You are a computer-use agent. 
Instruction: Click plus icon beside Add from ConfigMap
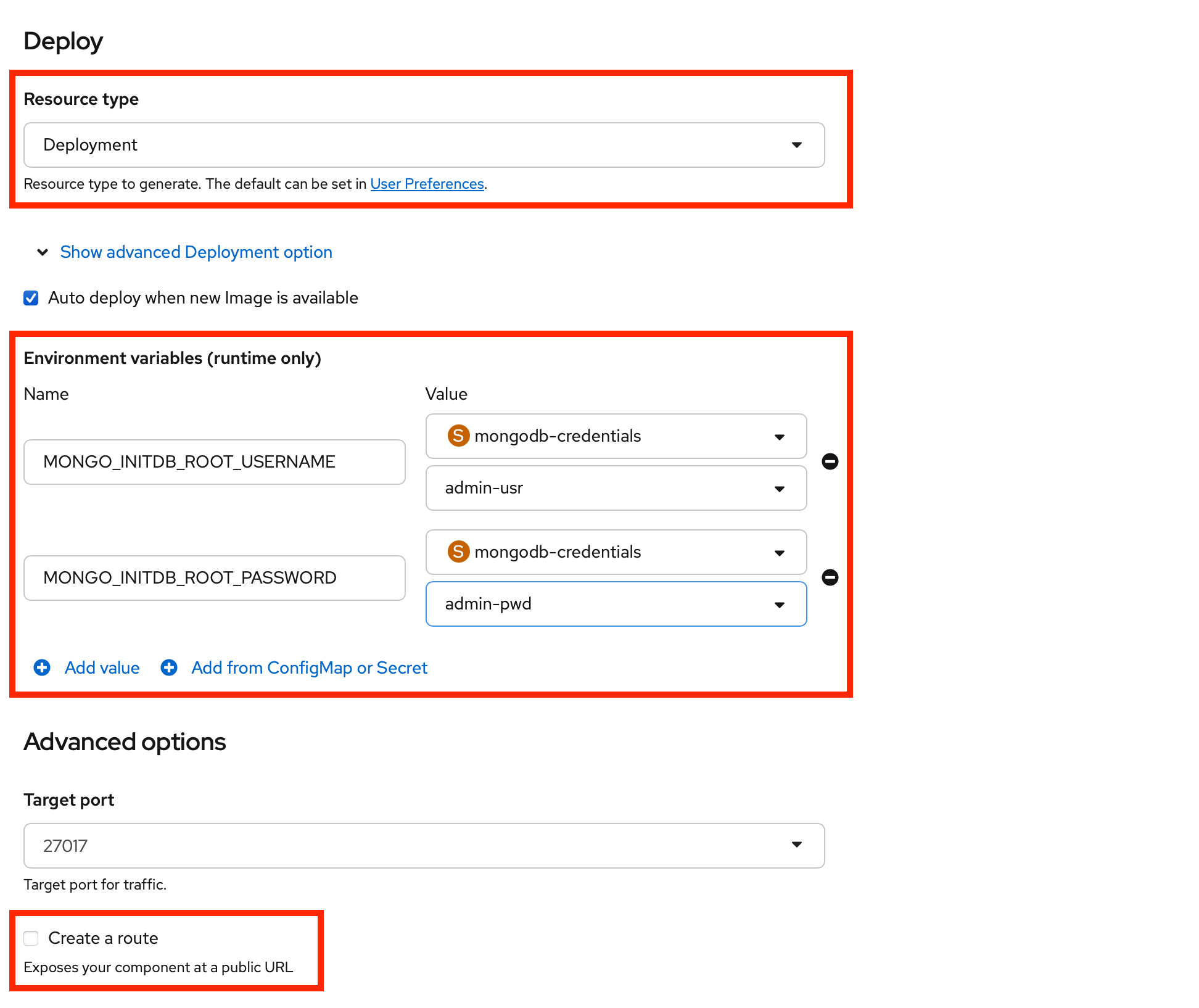(169, 667)
